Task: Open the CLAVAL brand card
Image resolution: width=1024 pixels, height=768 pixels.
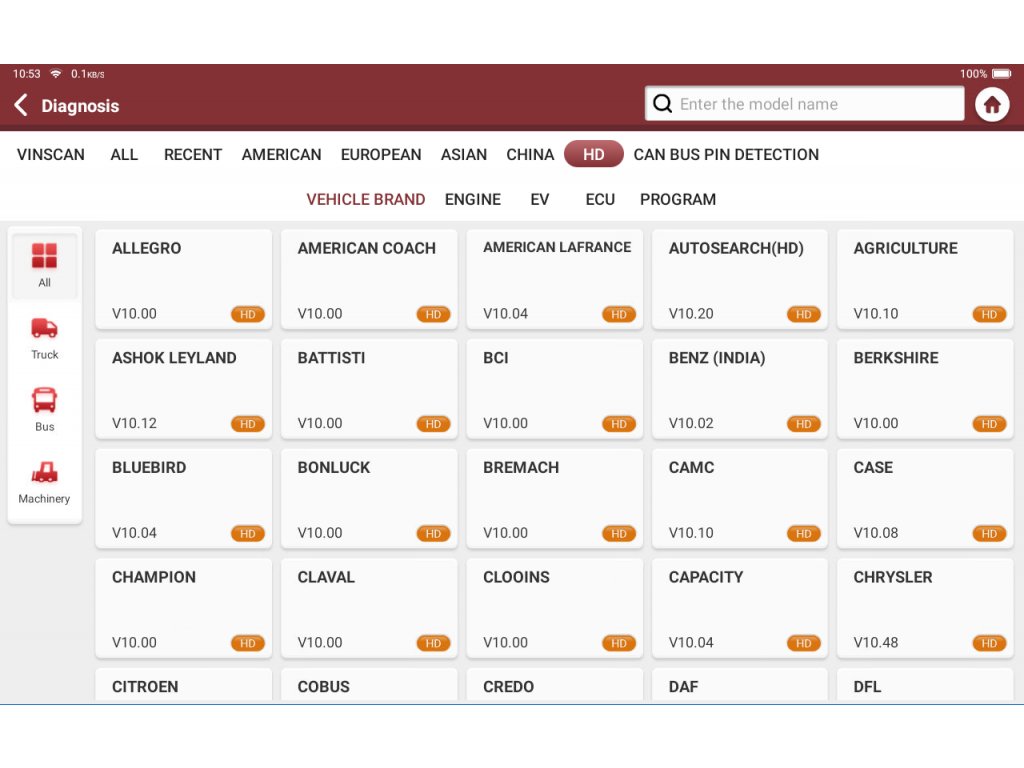Action: [369, 608]
